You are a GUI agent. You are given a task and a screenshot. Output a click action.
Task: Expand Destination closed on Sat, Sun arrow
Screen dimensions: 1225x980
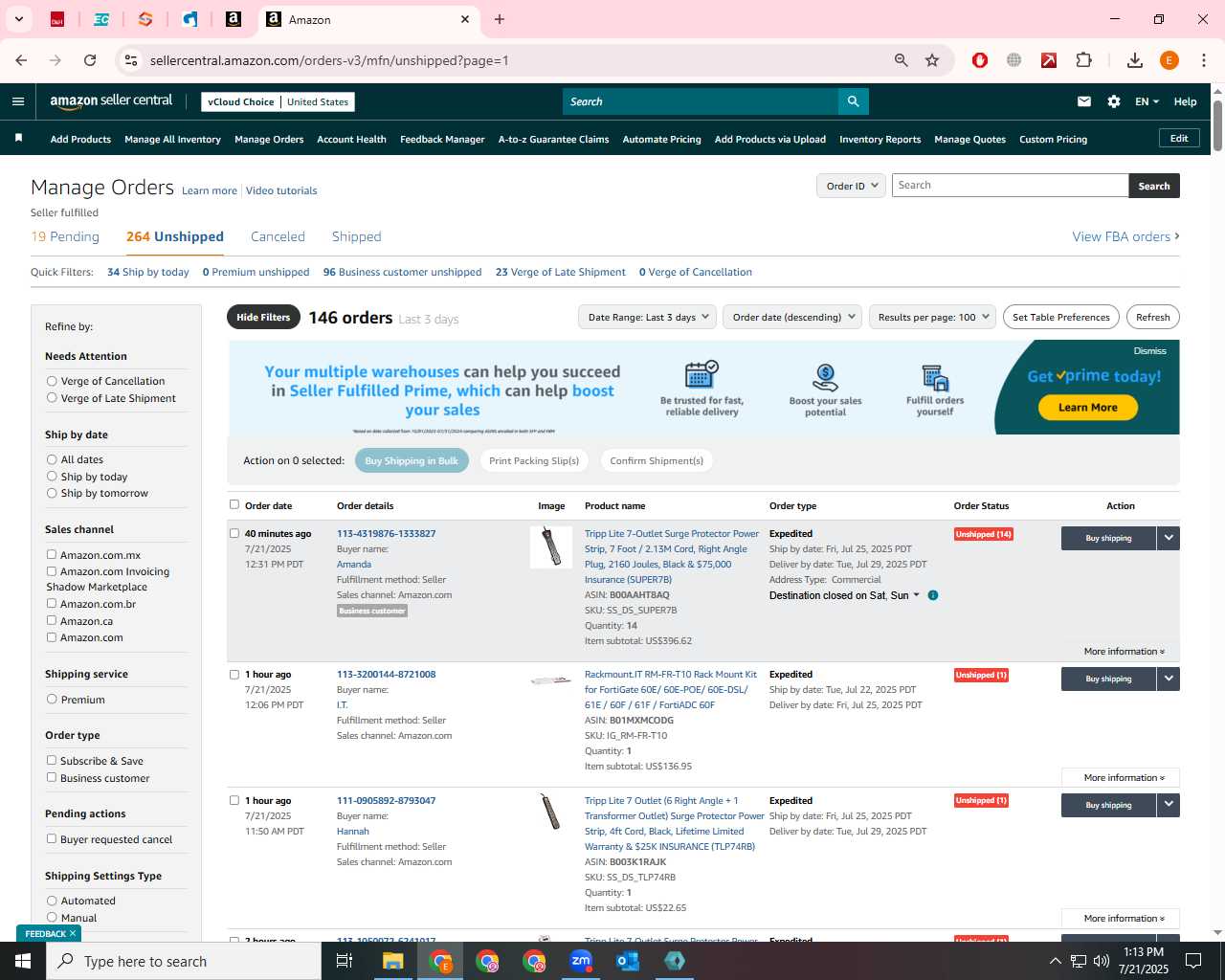tap(916, 595)
